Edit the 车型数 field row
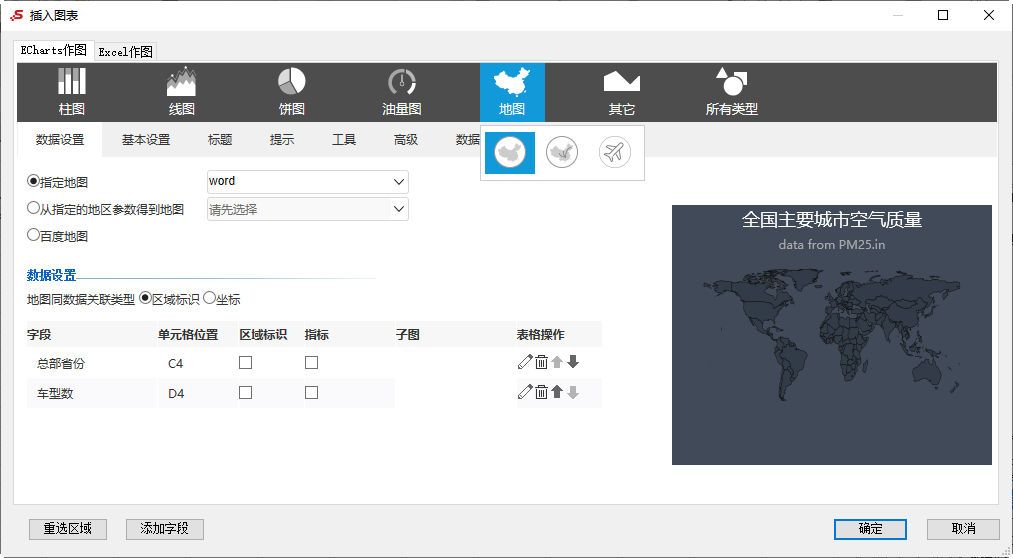This screenshot has width=1013, height=558. 525,392
